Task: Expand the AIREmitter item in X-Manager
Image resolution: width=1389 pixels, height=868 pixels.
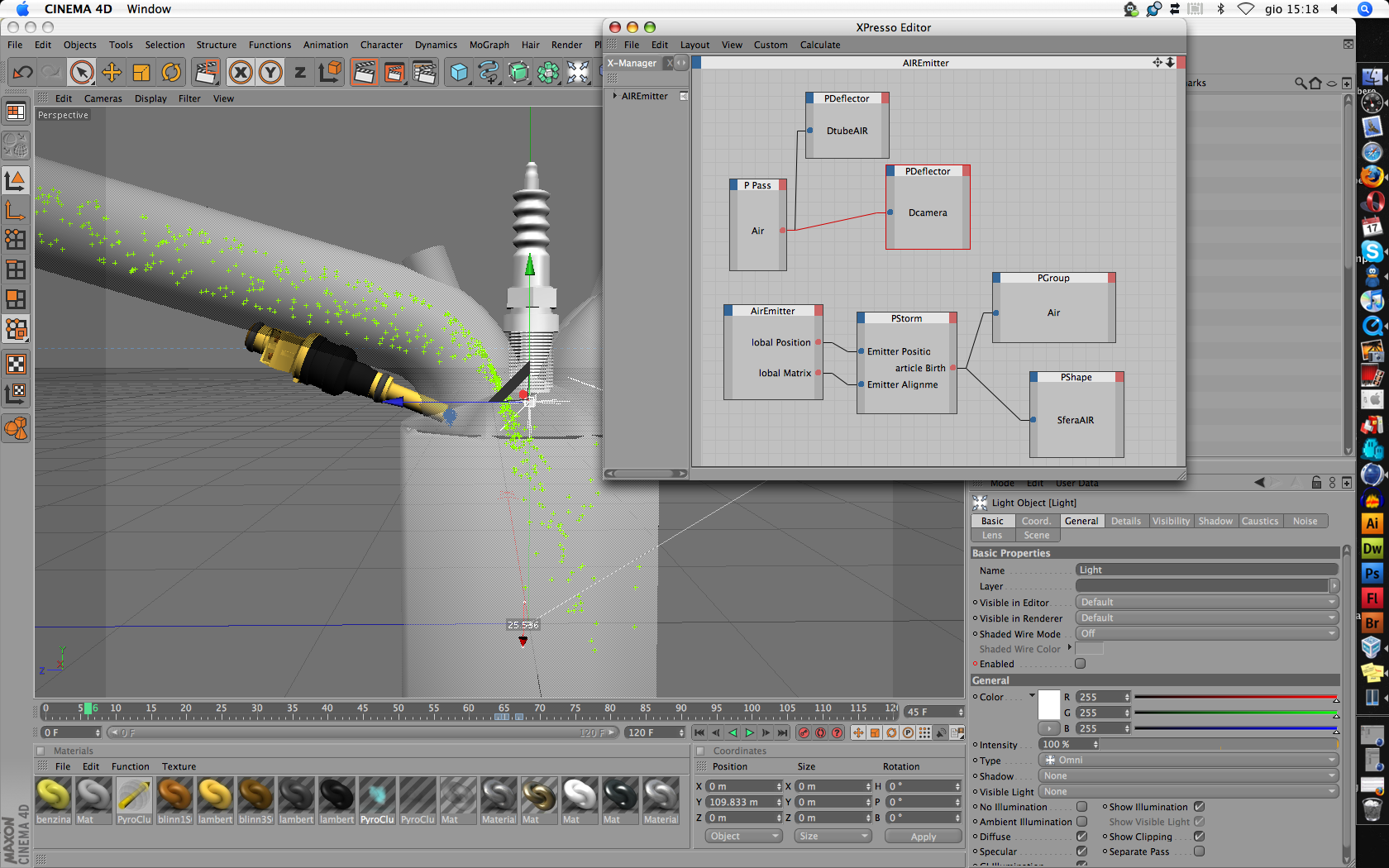Action: 615,96
